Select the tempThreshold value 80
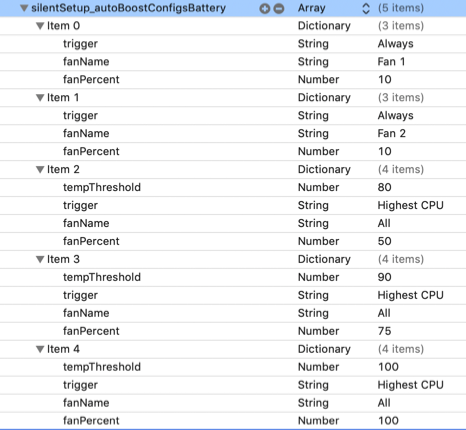This screenshot has height=430, width=466. point(384,187)
